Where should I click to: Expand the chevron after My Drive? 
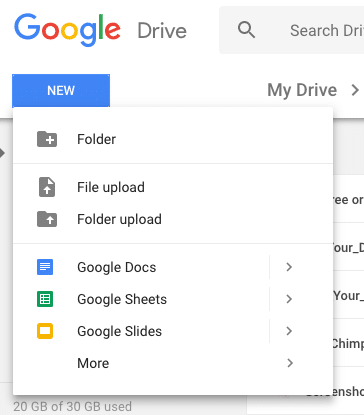coord(355,90)
